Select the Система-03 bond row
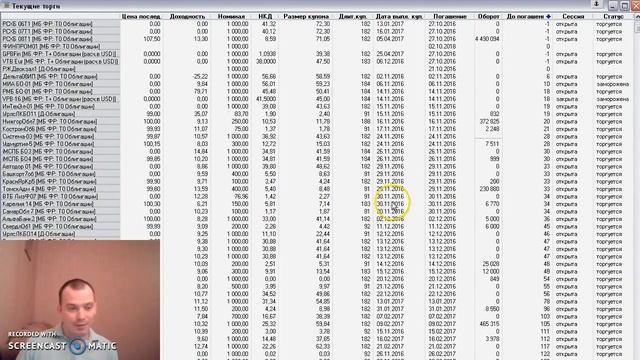The height and width of the screenshot is (360, 640). [60, 136]
